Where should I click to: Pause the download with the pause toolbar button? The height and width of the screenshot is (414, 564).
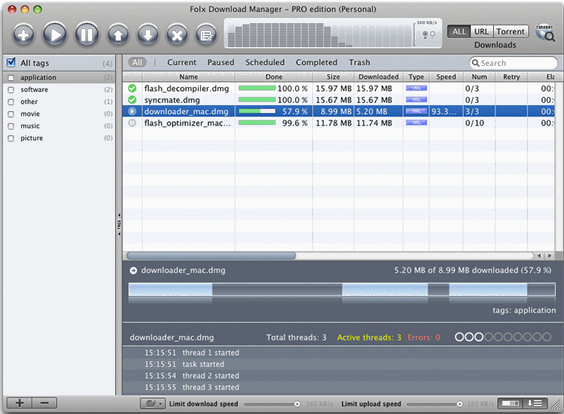pos(87,35)
